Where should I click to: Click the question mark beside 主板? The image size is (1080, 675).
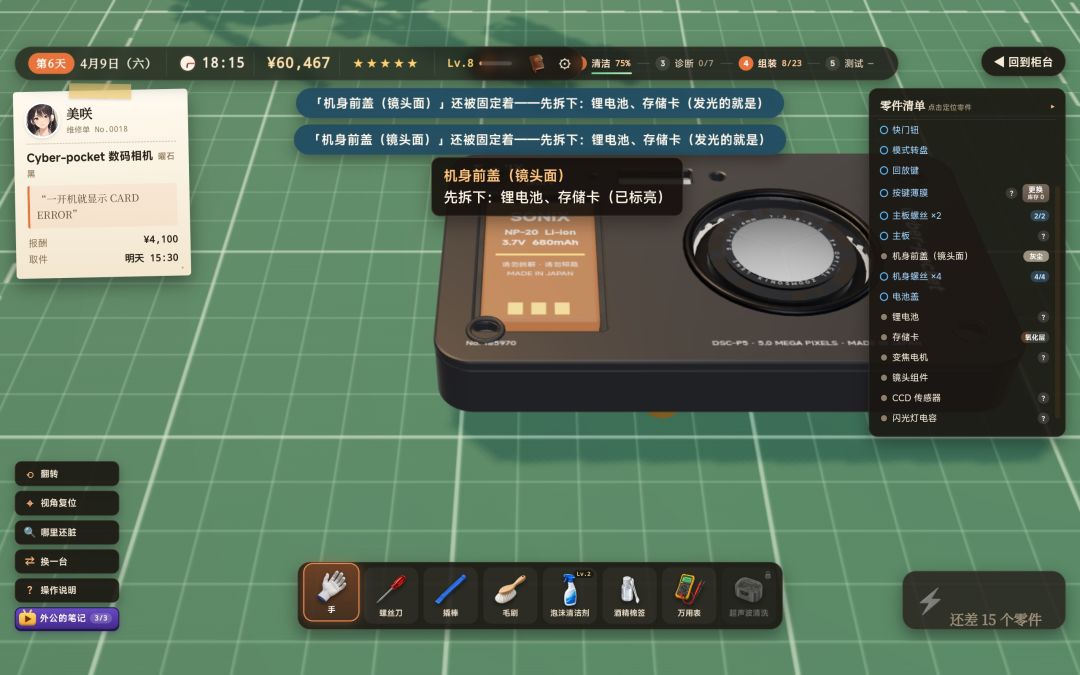pos(1043,236)
